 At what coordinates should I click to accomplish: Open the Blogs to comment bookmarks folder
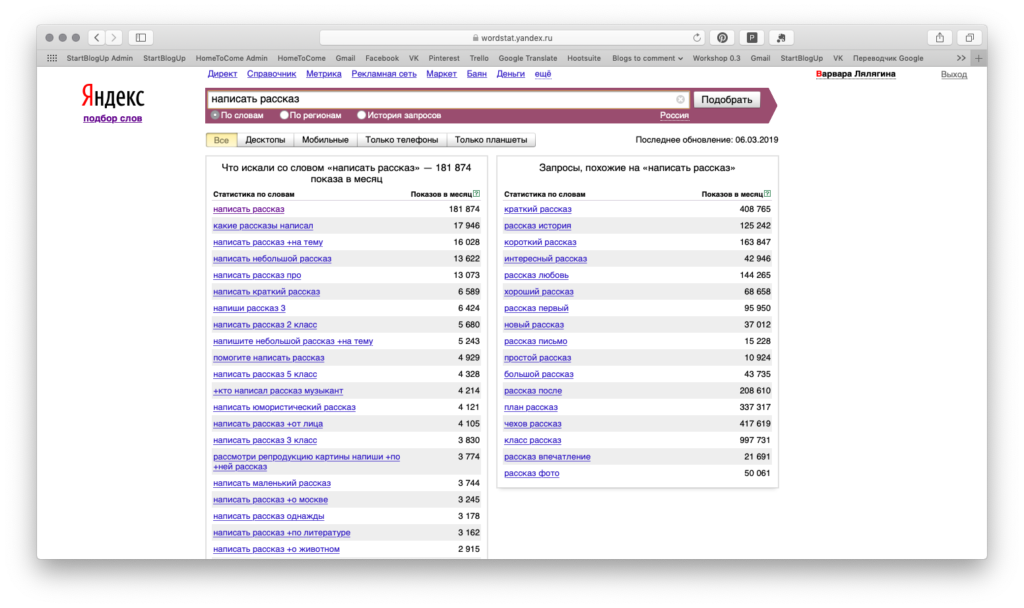(x=647, y=58)
